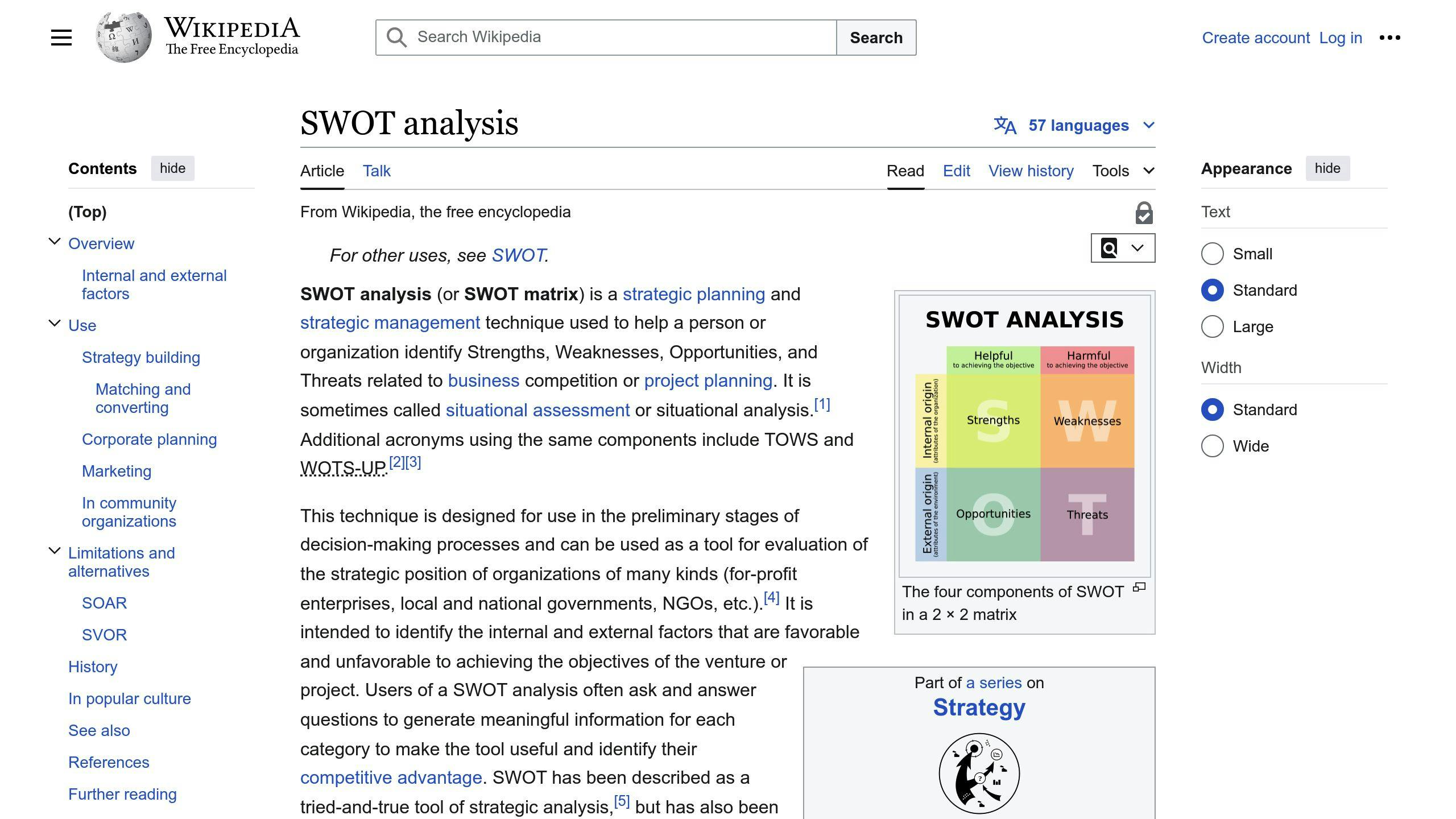Switch to the Article tab
Screen dimensions: 1456x819
[322, 171]
